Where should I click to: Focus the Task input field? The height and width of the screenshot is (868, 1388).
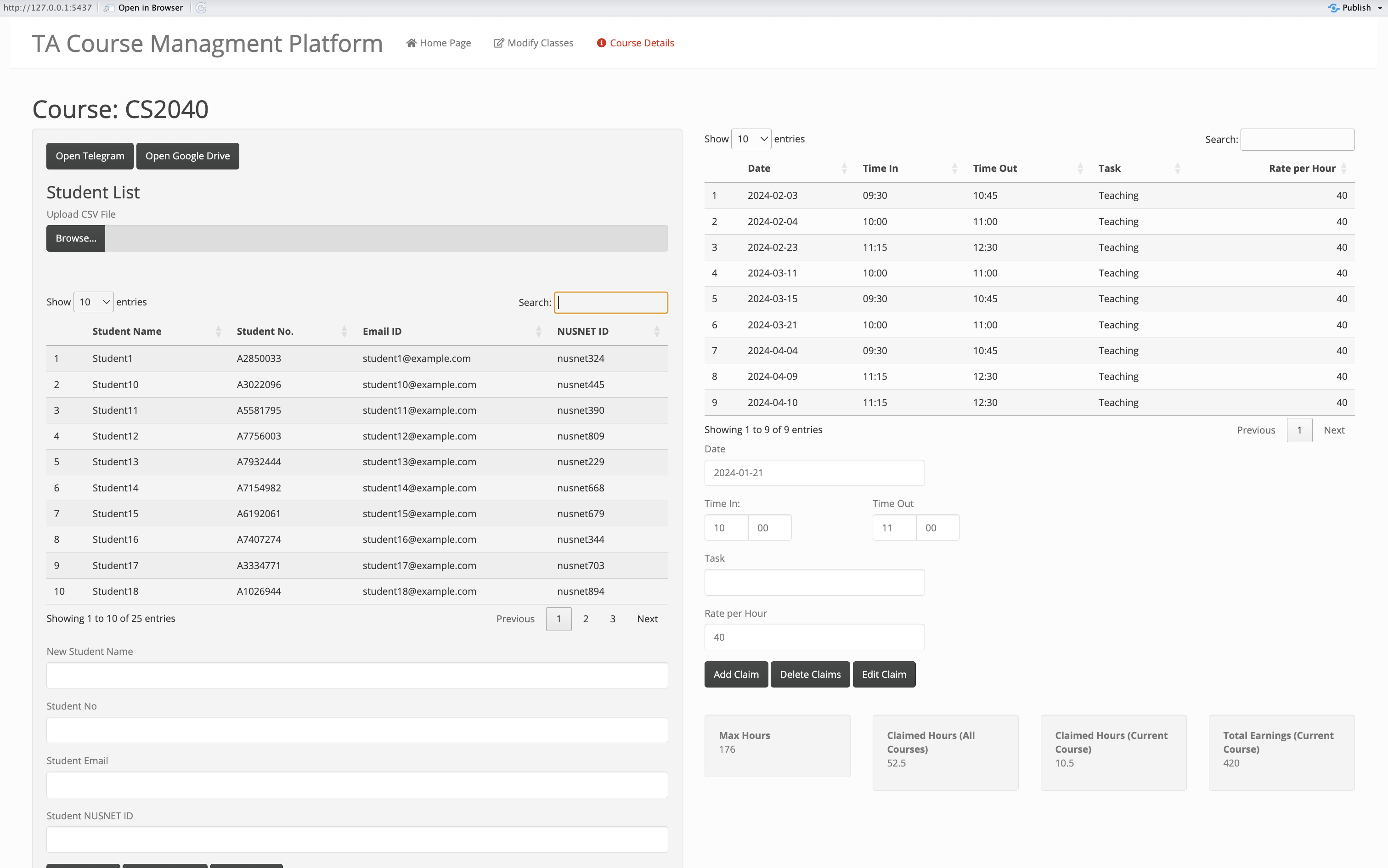814,582
